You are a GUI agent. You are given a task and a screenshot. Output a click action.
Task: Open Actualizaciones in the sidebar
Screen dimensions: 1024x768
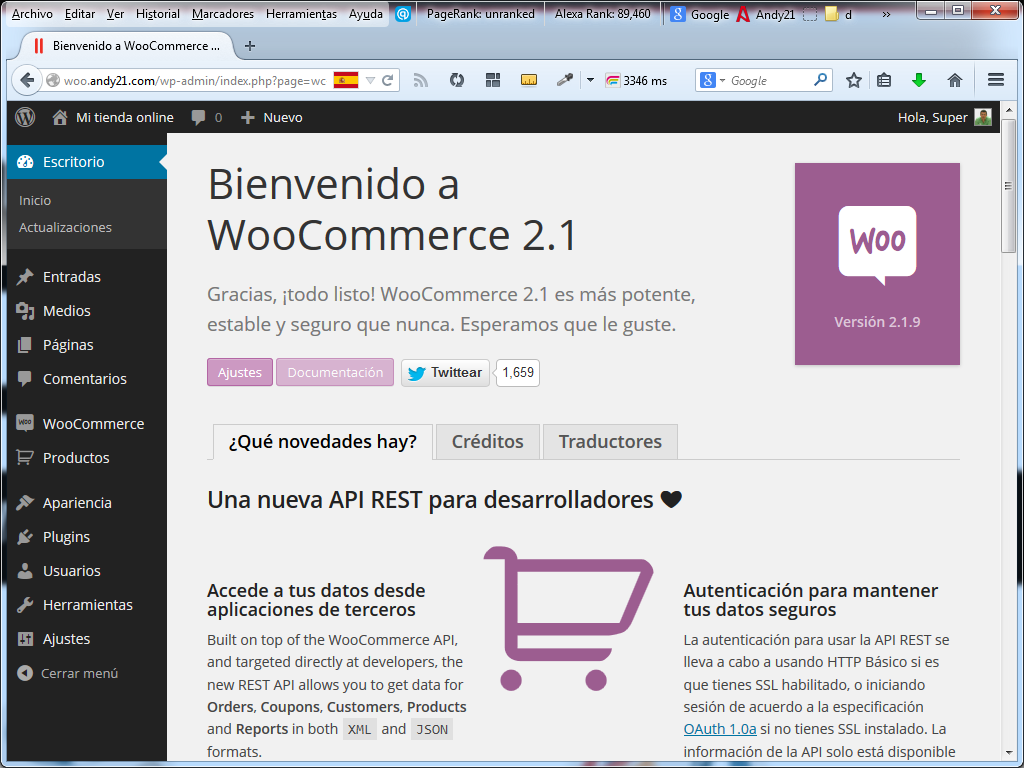click(x=65, y=227)
